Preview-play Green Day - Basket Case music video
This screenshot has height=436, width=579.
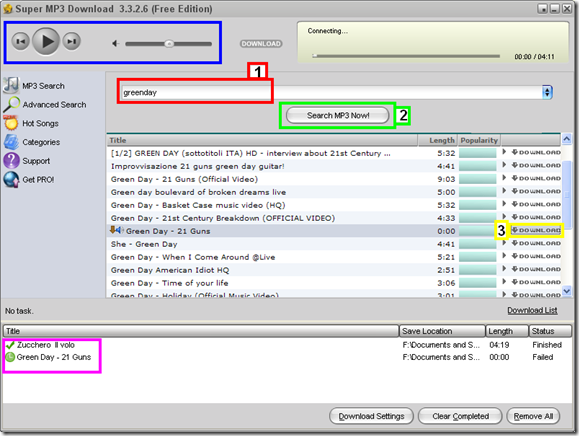pyautogui.click(x=504, y=203)
